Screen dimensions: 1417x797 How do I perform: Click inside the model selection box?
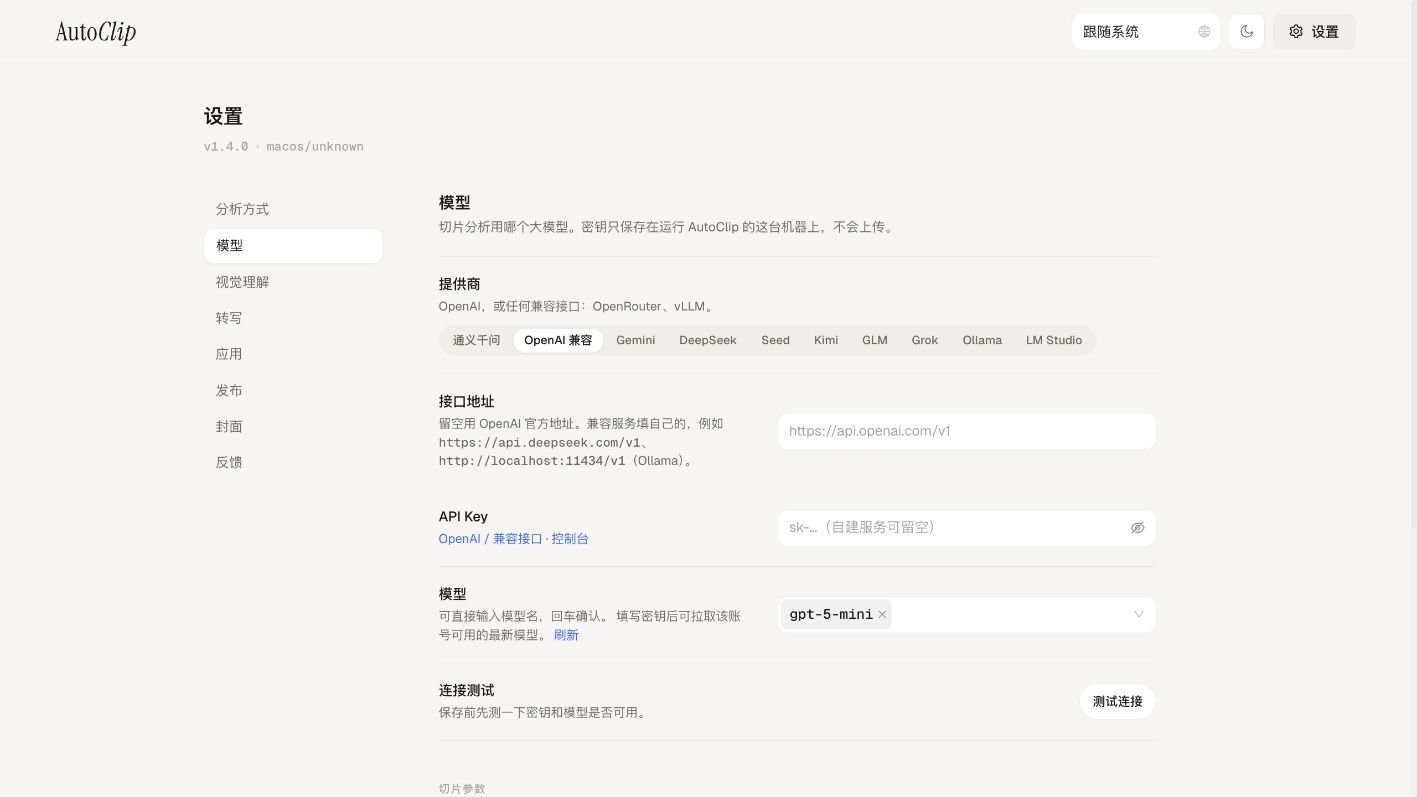point(966,614)
